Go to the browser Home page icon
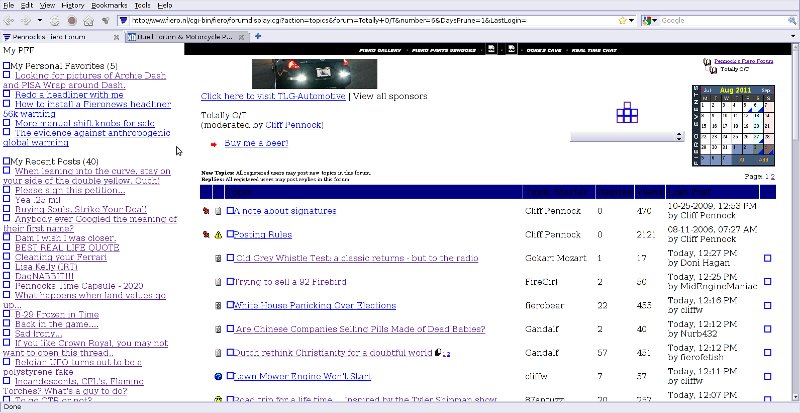The image size is (800, 413). 88,21
